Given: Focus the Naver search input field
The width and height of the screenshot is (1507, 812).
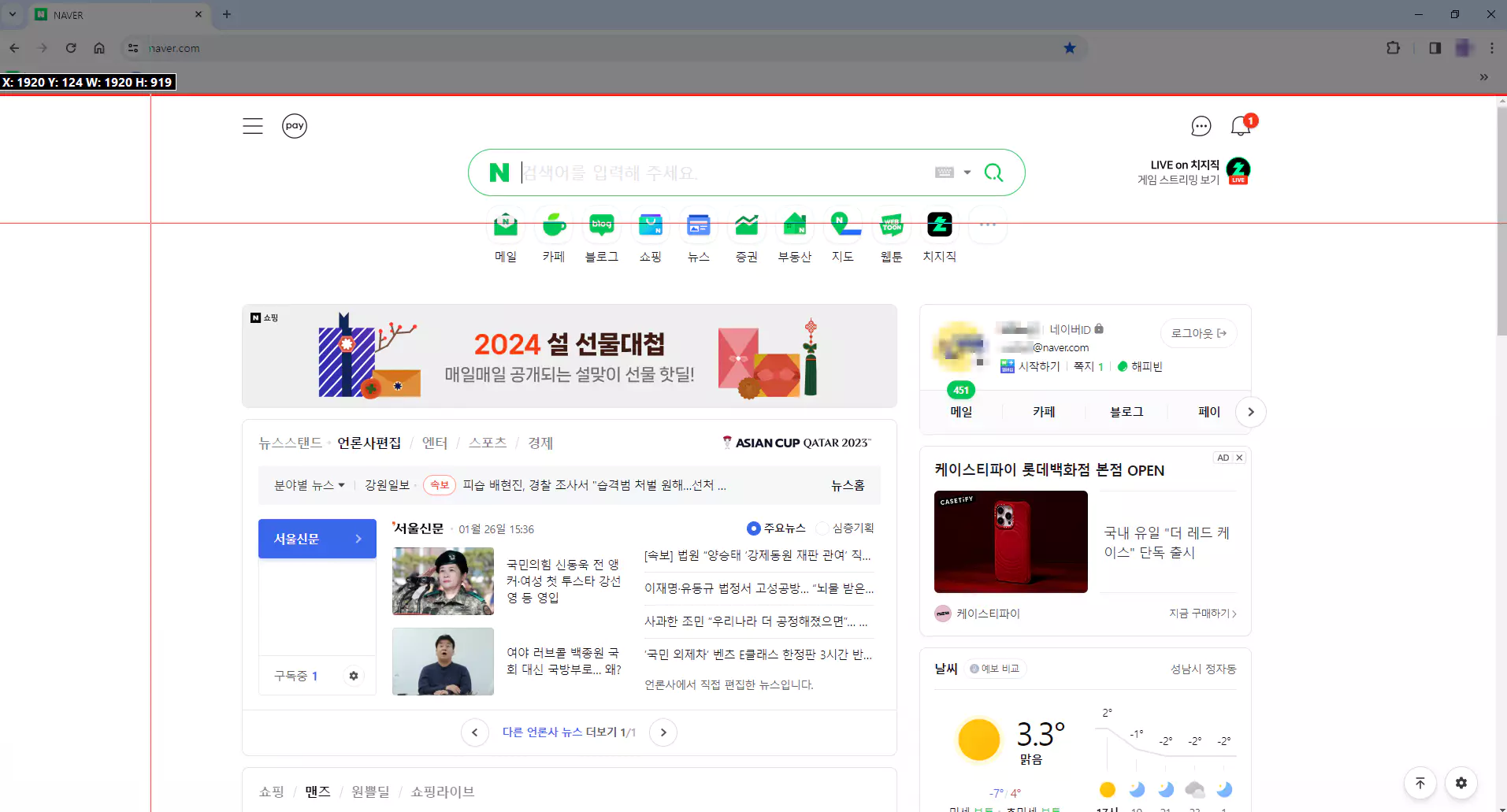Looking at the screenshot, I should [x=725, y=172].
